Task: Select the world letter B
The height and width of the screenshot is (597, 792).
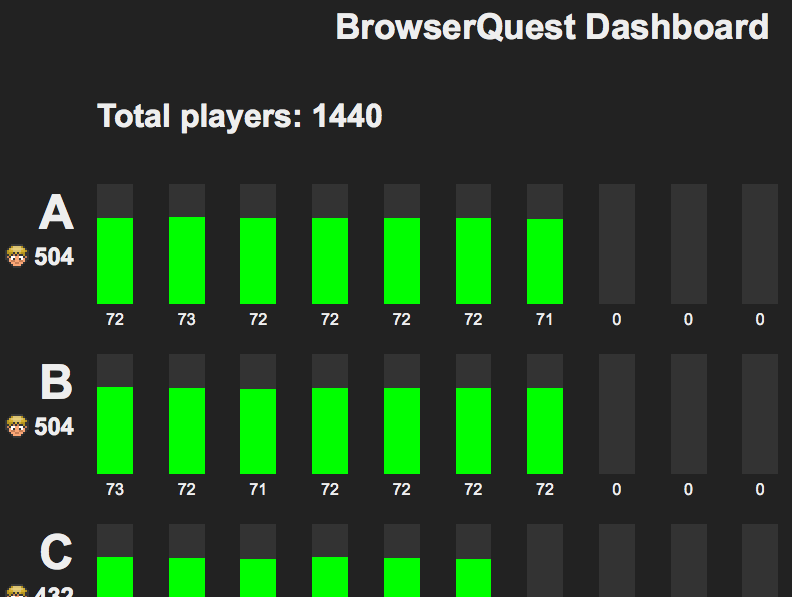Action: pos(57,382)
